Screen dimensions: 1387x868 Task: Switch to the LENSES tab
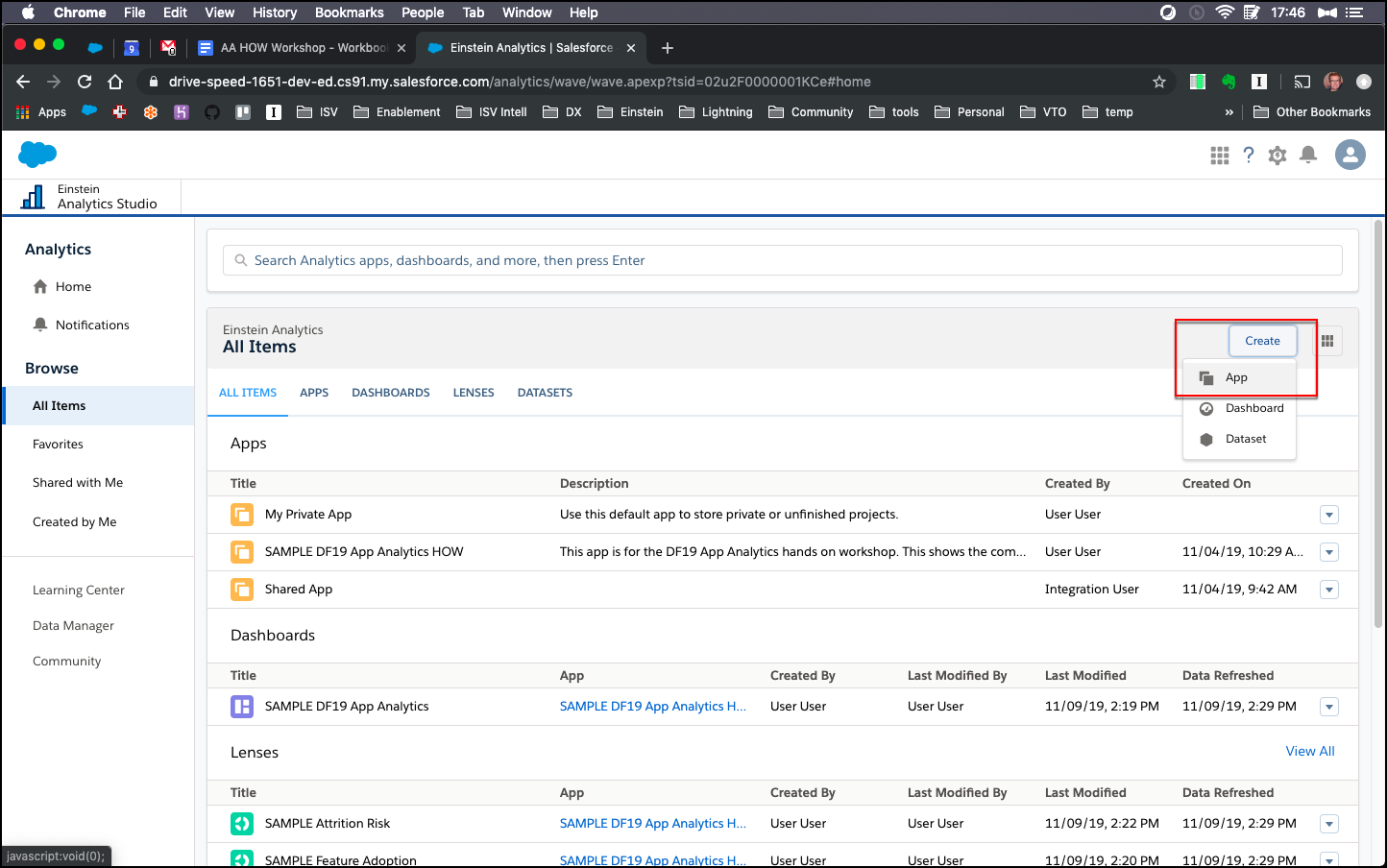tap(474, 393)
